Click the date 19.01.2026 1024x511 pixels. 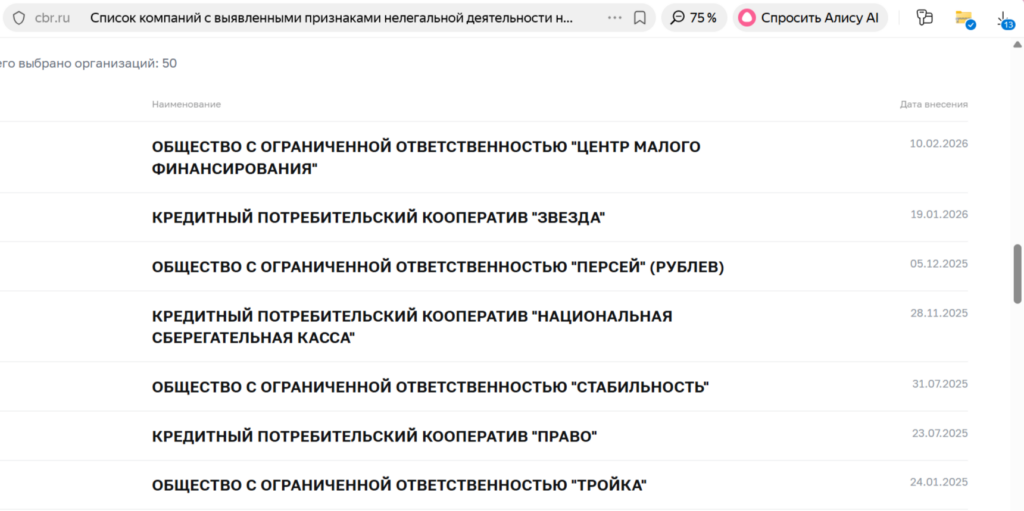(x=939, y=214)
